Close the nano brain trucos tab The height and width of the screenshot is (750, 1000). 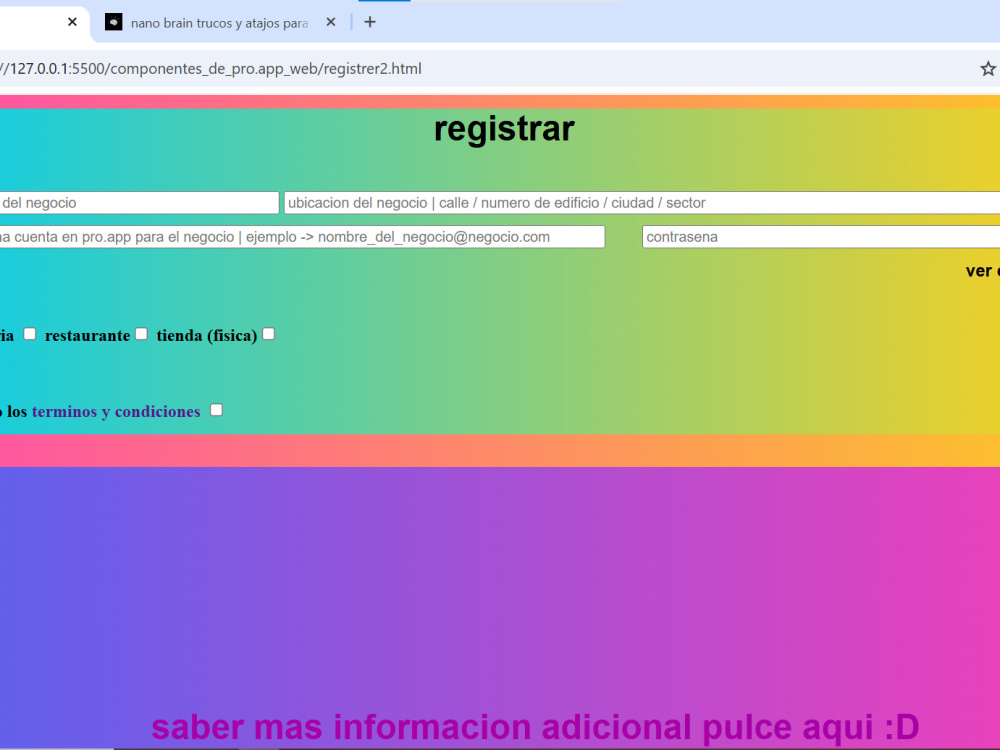[330, 22]
